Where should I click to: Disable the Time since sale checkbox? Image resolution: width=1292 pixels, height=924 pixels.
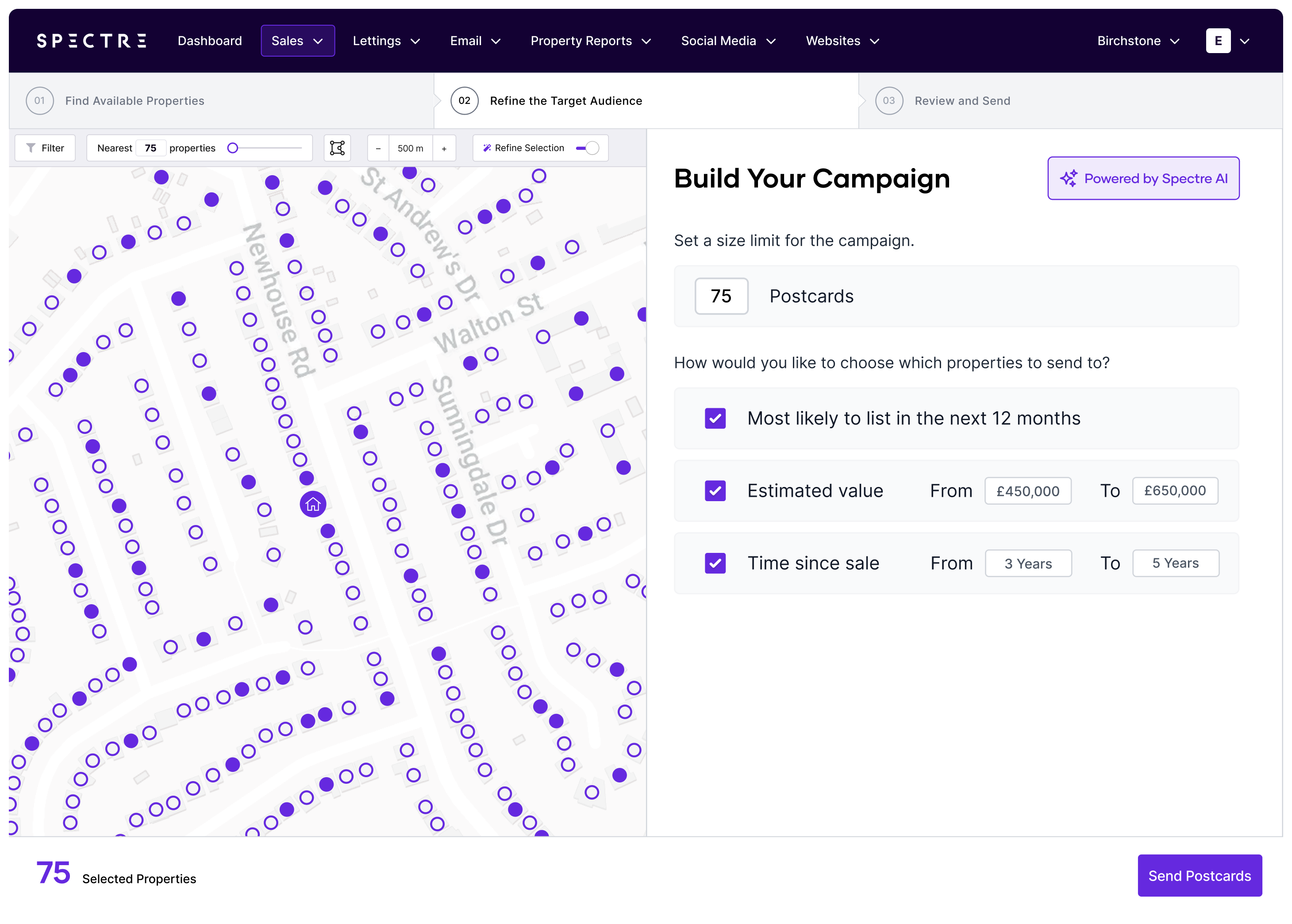click(715, 563)
